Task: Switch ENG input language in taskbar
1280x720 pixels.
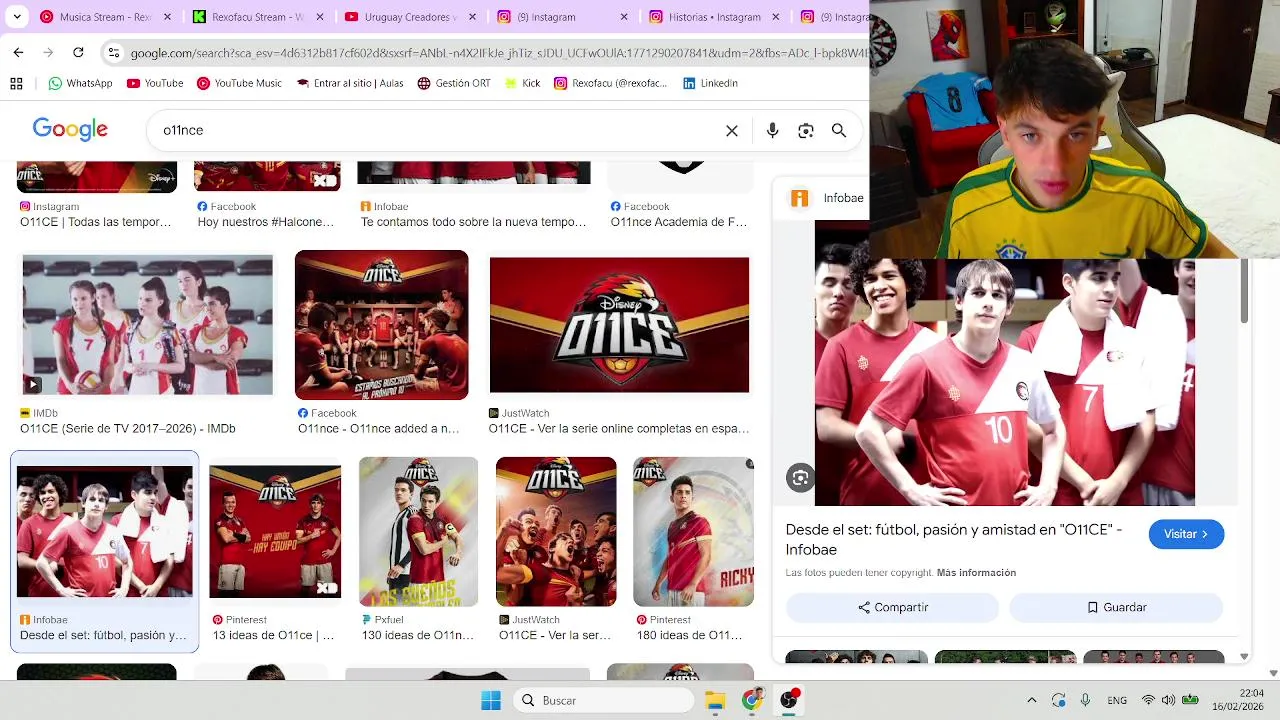Action: 1117,700
